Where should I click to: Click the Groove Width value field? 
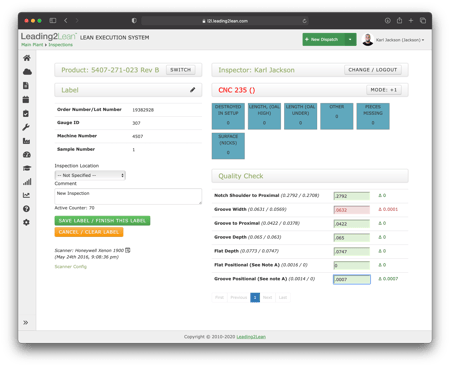(x=352, y=210)
